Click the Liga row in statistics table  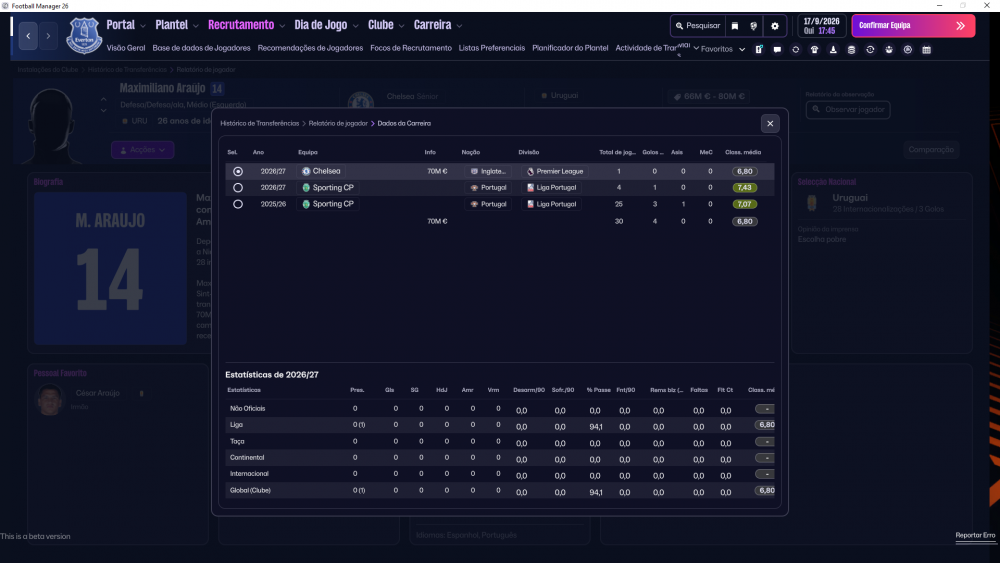[x=500, y=425]
